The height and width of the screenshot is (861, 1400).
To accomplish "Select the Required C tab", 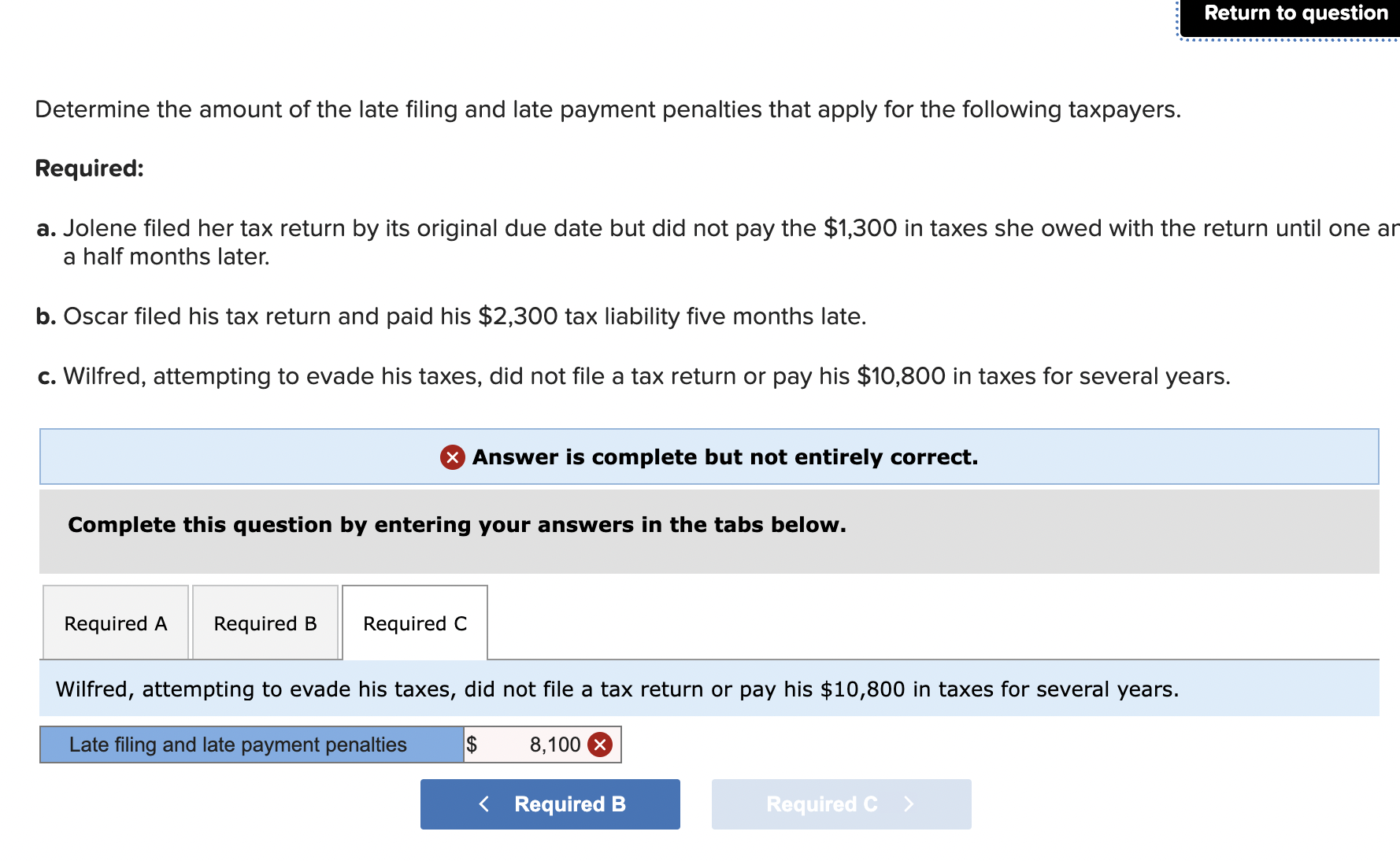I will (x=414, y=623).
